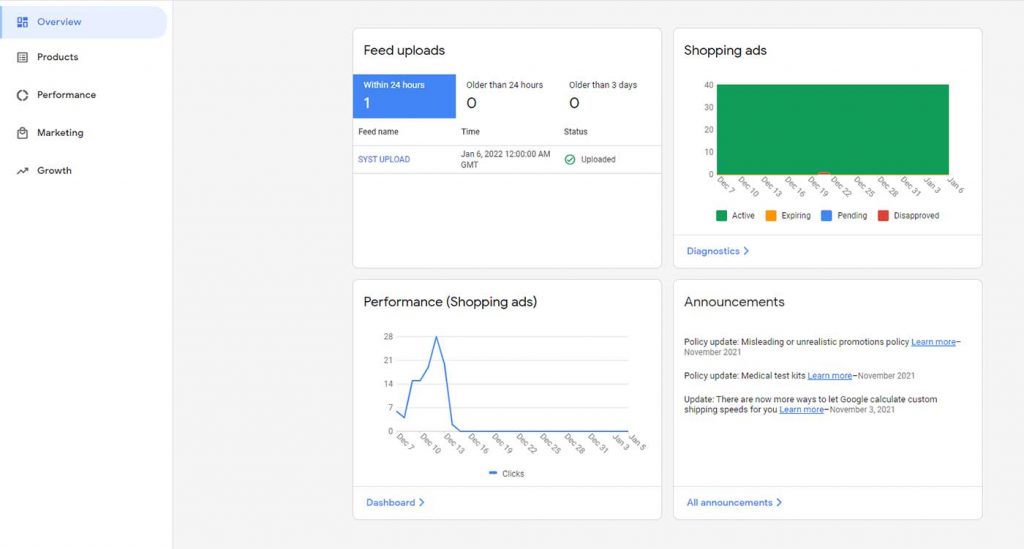Click Learn more for custom shipping speeds
The height and width of the screenshot is (549, 1024).
801,410
